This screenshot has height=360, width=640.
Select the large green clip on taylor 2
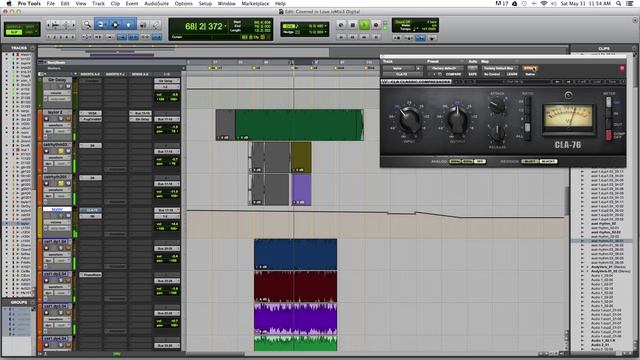[299, 124]
